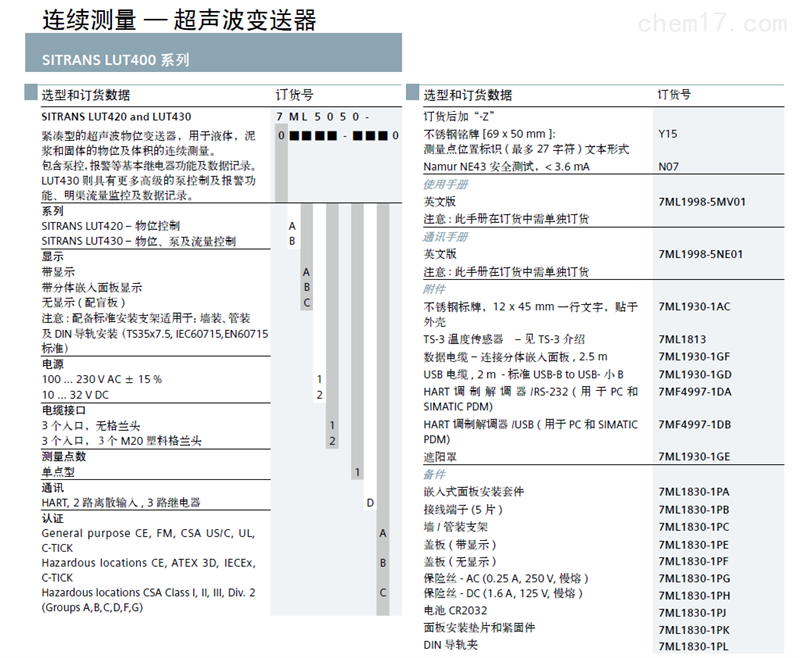800x658 pixels.
Task: Click the 100 ... 230 V AC power row
Action: (102, 379)
